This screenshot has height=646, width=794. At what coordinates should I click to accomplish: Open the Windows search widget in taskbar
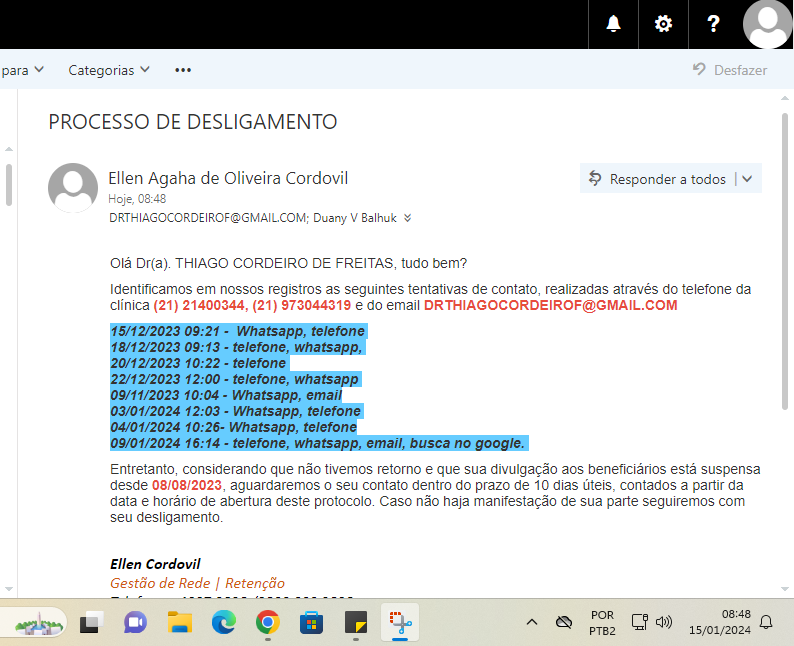pos(35,623)
